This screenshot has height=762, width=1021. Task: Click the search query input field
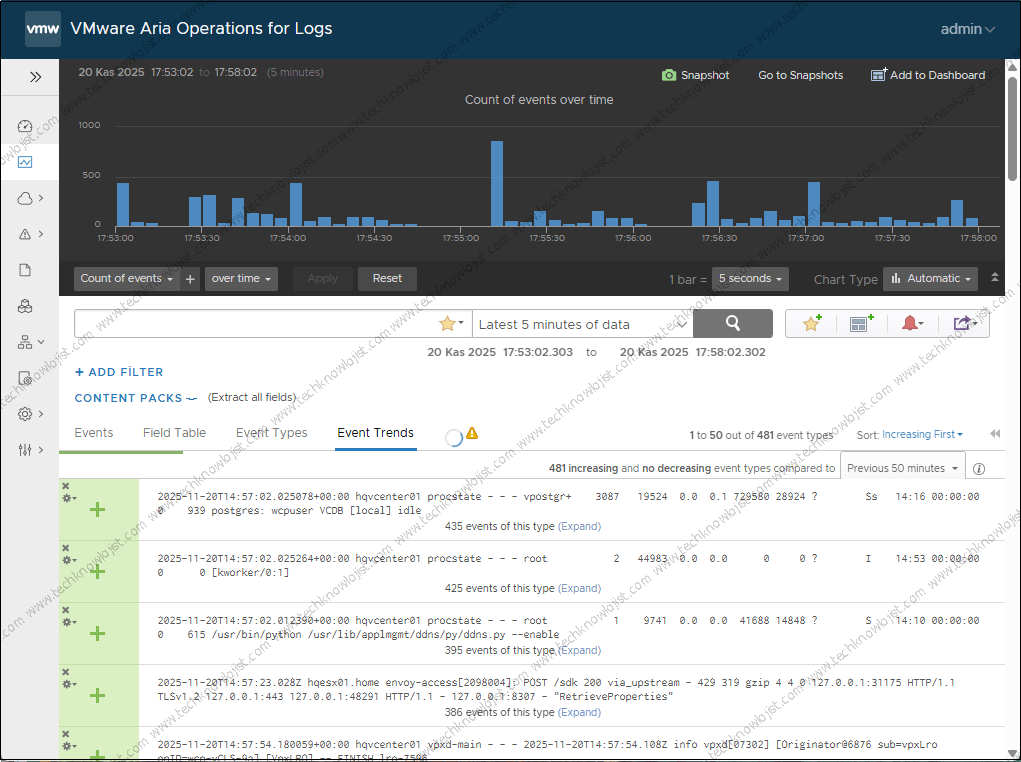point(256,324)
